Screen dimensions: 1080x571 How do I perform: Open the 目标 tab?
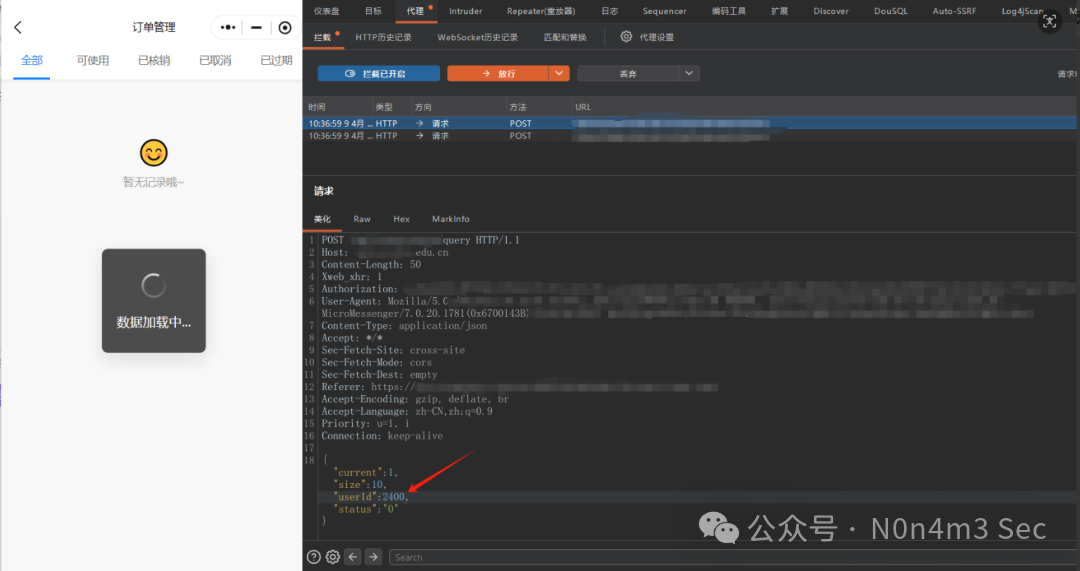tap(373, 11)
